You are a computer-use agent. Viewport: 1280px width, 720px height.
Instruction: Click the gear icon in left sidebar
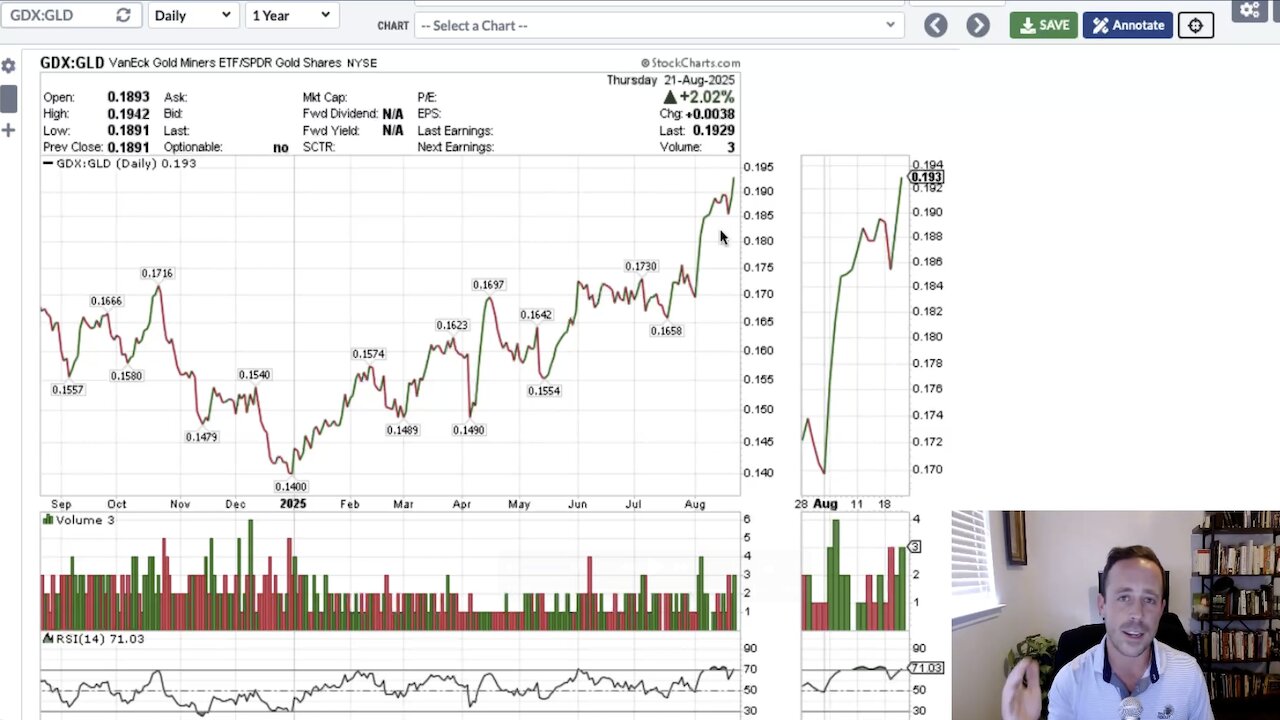pyautogui.click(x=8, y=66)
